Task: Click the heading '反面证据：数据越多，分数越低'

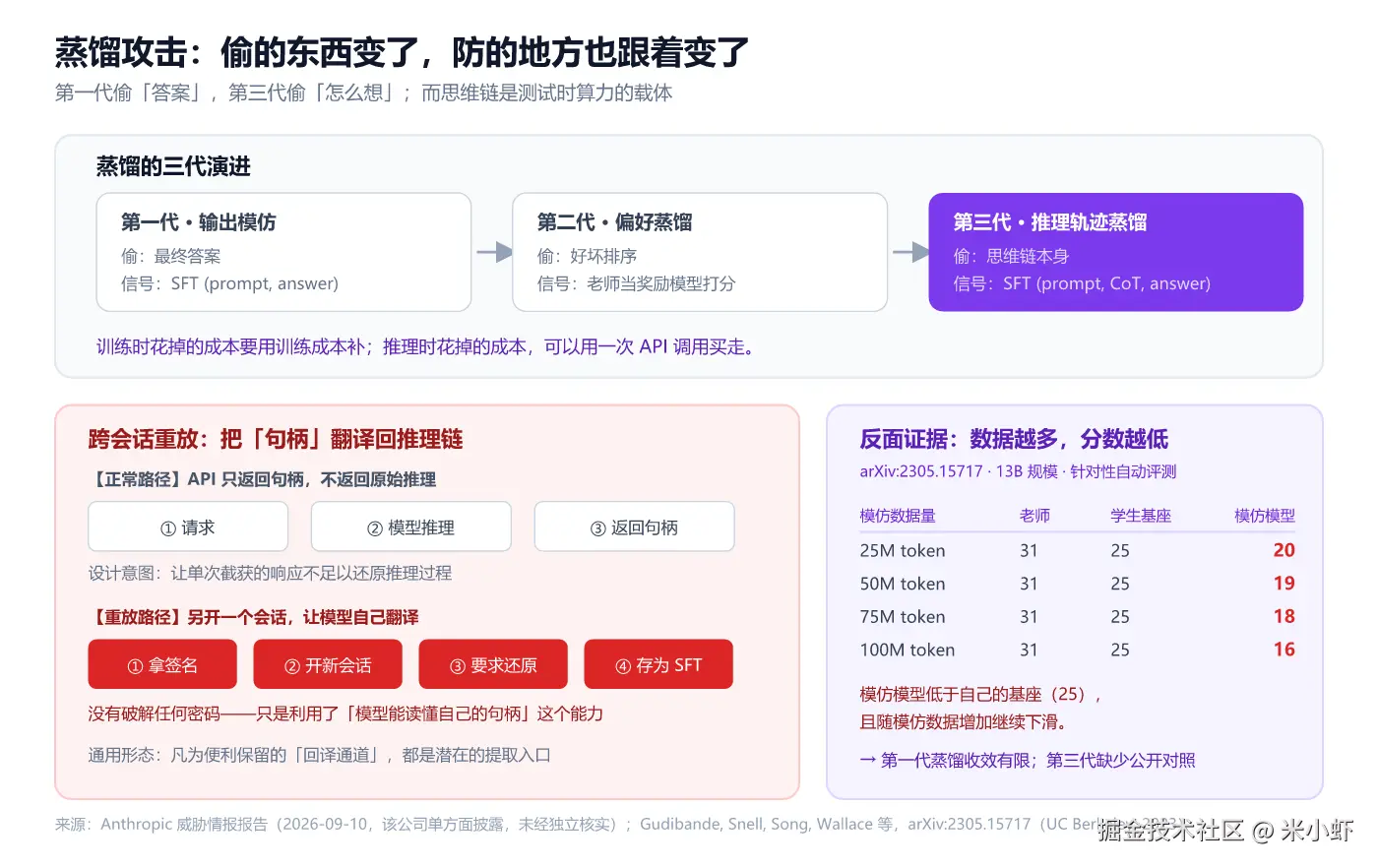Action: pos(1014,439)
